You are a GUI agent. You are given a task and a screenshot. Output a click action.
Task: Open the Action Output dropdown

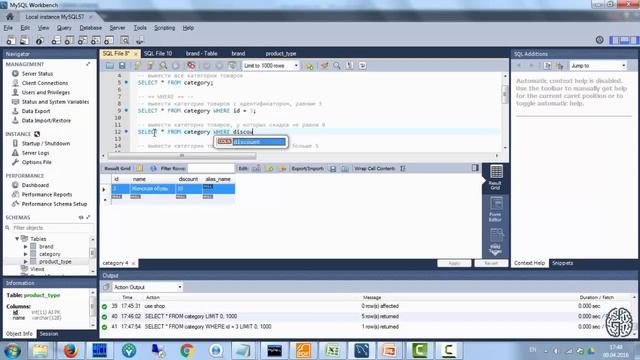pyautogui.click(x=147, y=287)
